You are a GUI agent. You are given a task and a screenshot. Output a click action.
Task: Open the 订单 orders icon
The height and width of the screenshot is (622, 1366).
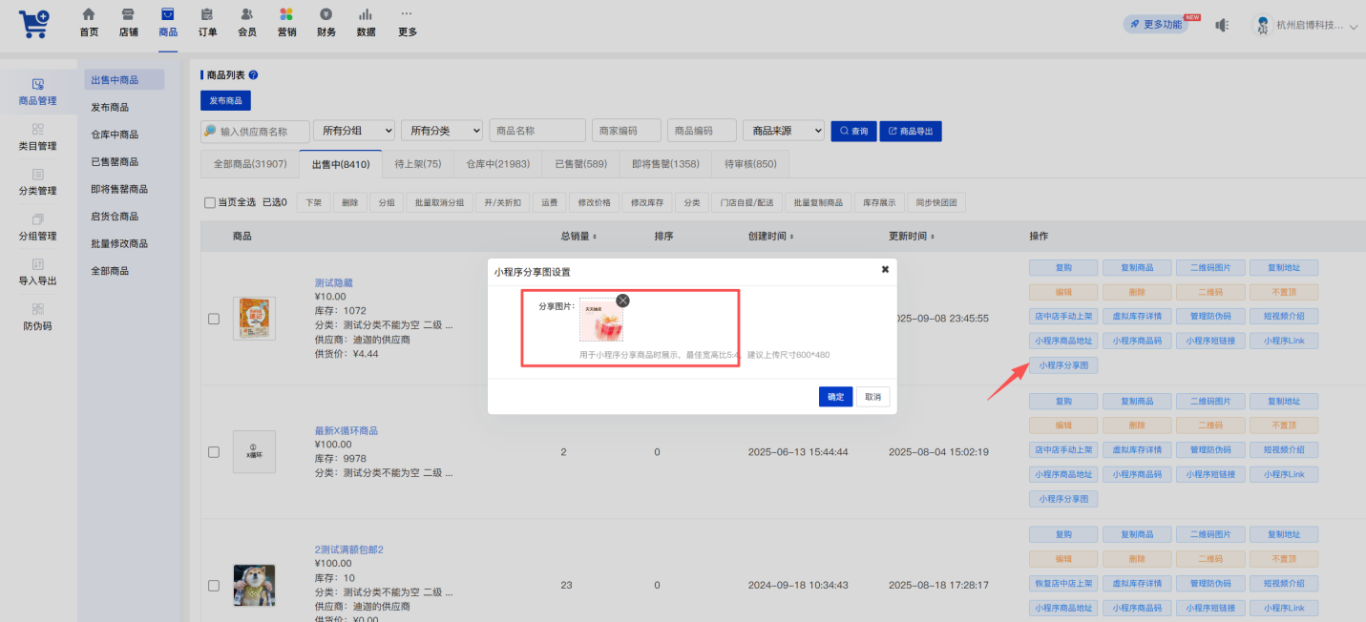[207, 14]
